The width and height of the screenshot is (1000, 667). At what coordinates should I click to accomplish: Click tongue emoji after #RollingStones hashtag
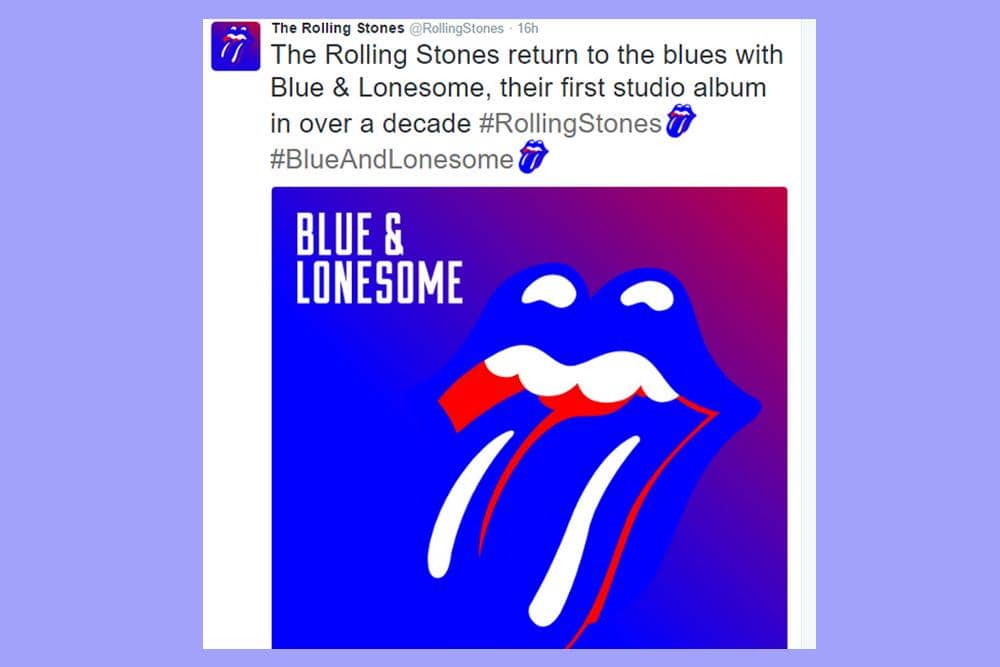pyautogui.click(x=680, y=123)
